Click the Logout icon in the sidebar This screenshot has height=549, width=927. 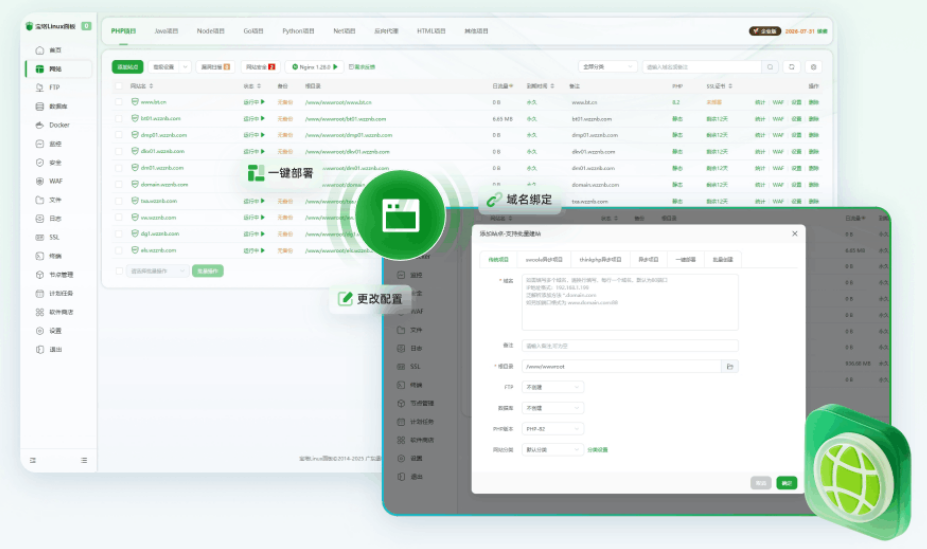coord(40,349)
